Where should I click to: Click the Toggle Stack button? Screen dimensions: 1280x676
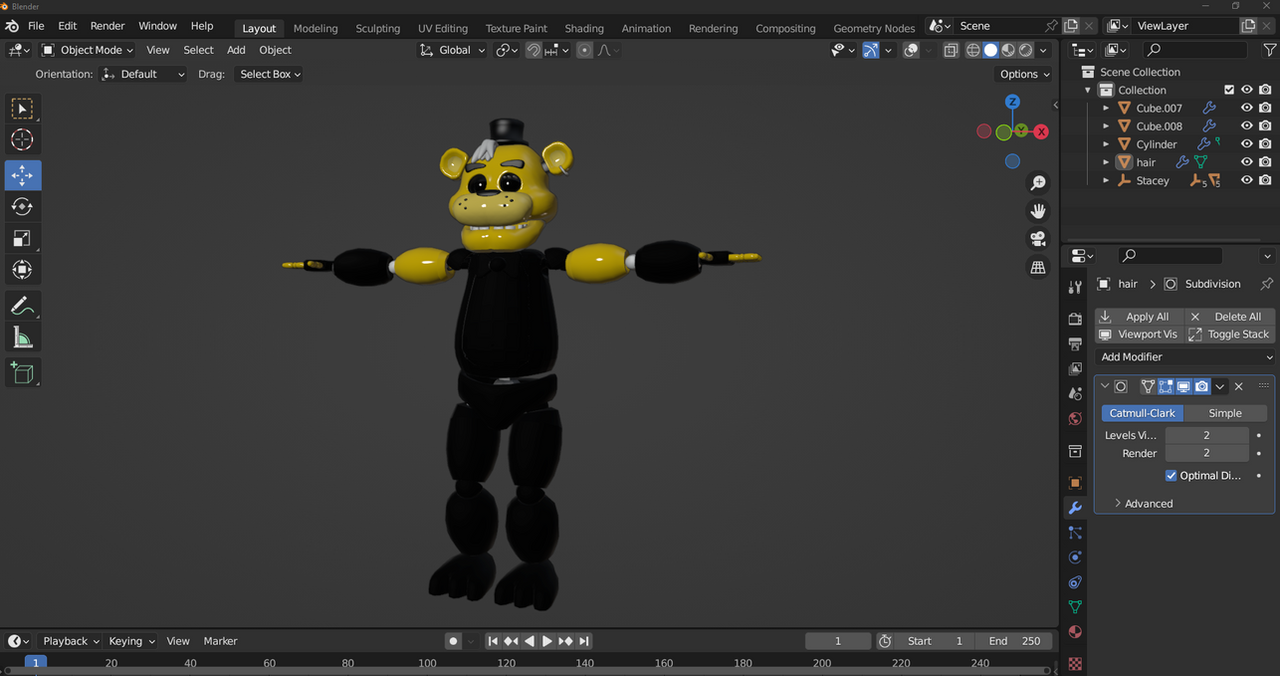click(1230, 334)
